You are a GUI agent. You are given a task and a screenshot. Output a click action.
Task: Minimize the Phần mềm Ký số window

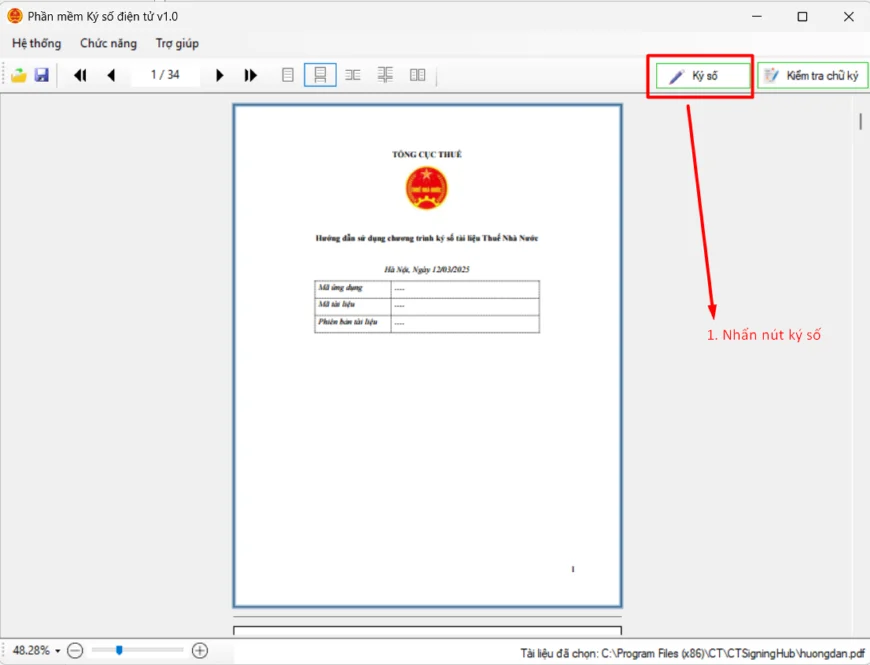[x=756, y=17]
